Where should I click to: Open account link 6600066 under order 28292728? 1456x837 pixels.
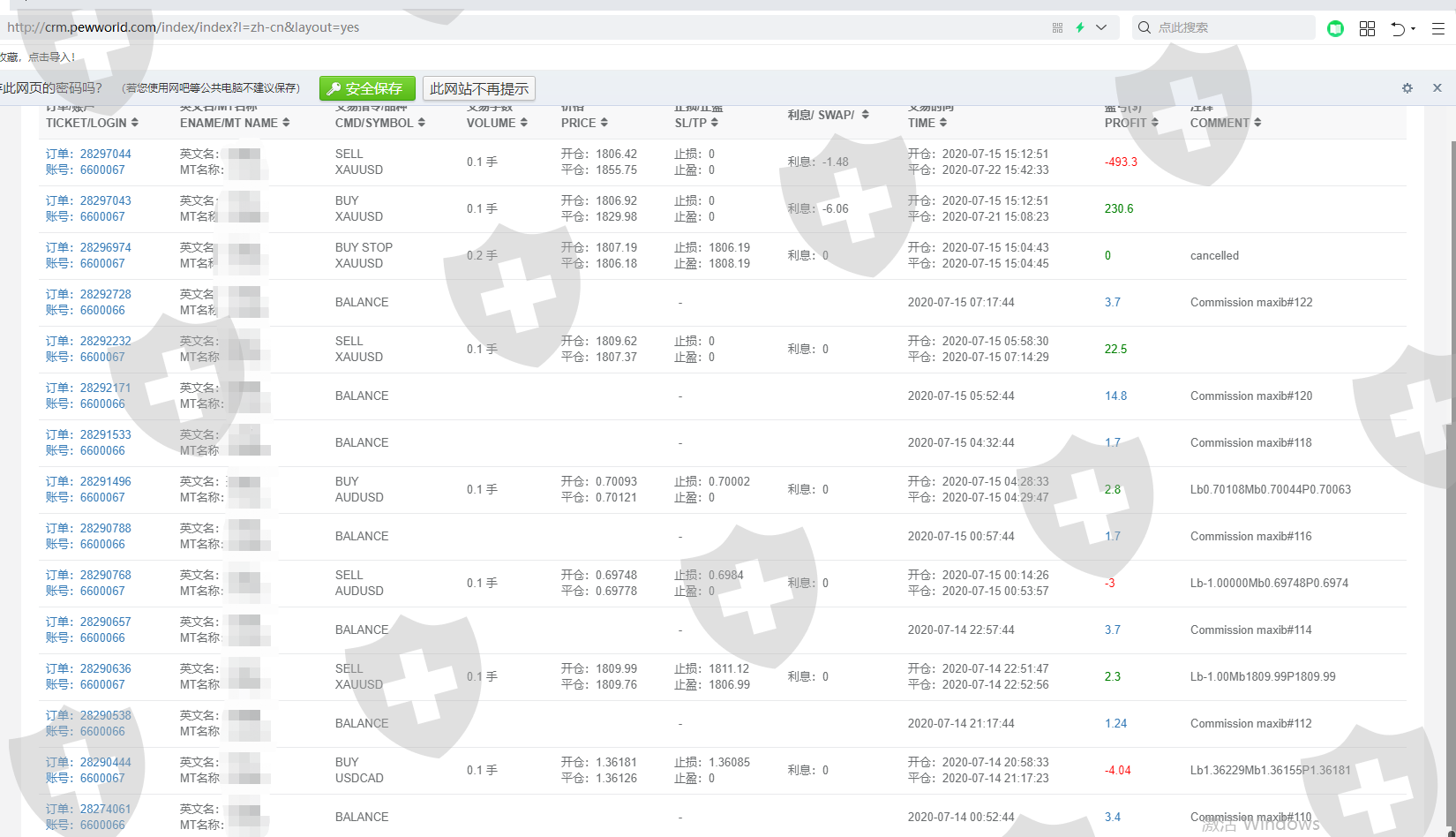[x=102, y=310]
